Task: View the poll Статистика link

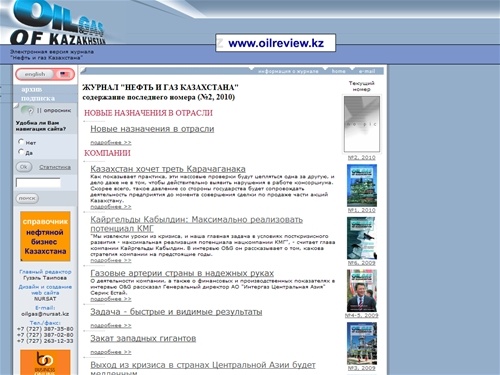Action: click(x=55, y=167)
